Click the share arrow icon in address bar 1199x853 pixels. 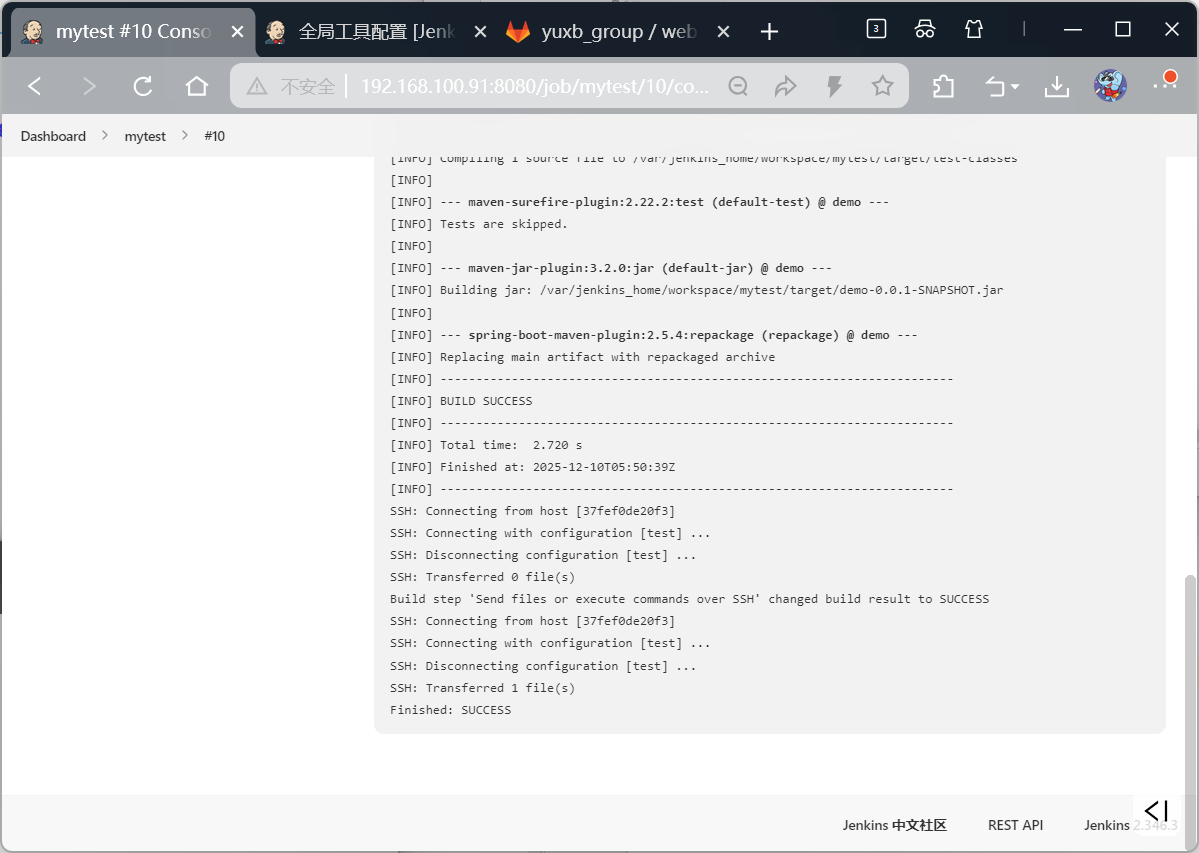tap(785, 86)
